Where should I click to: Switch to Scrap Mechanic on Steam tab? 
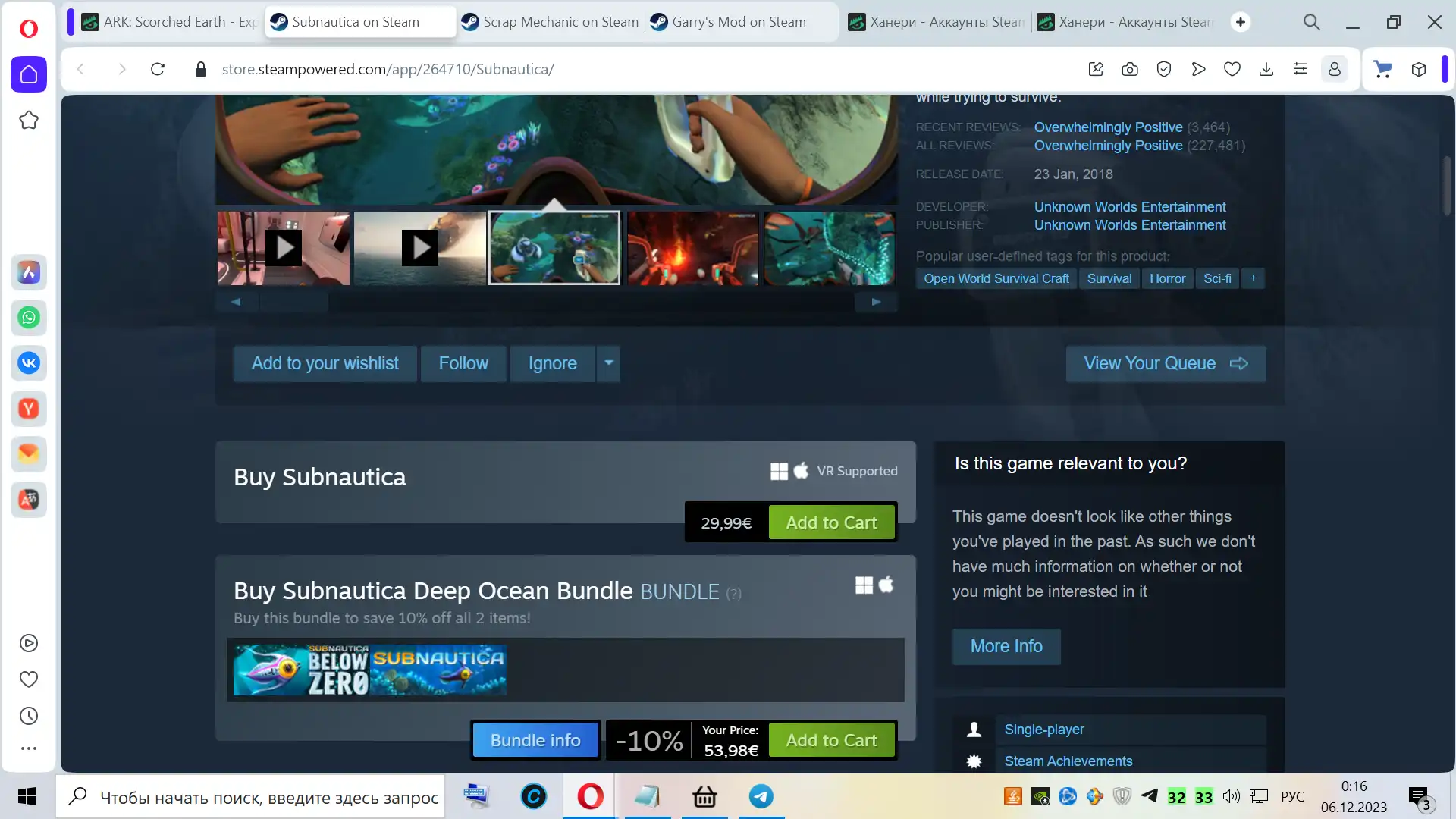[551, 22]
